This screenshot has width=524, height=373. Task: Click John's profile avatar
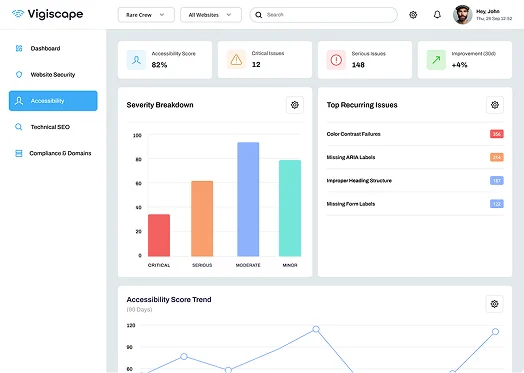462,15
